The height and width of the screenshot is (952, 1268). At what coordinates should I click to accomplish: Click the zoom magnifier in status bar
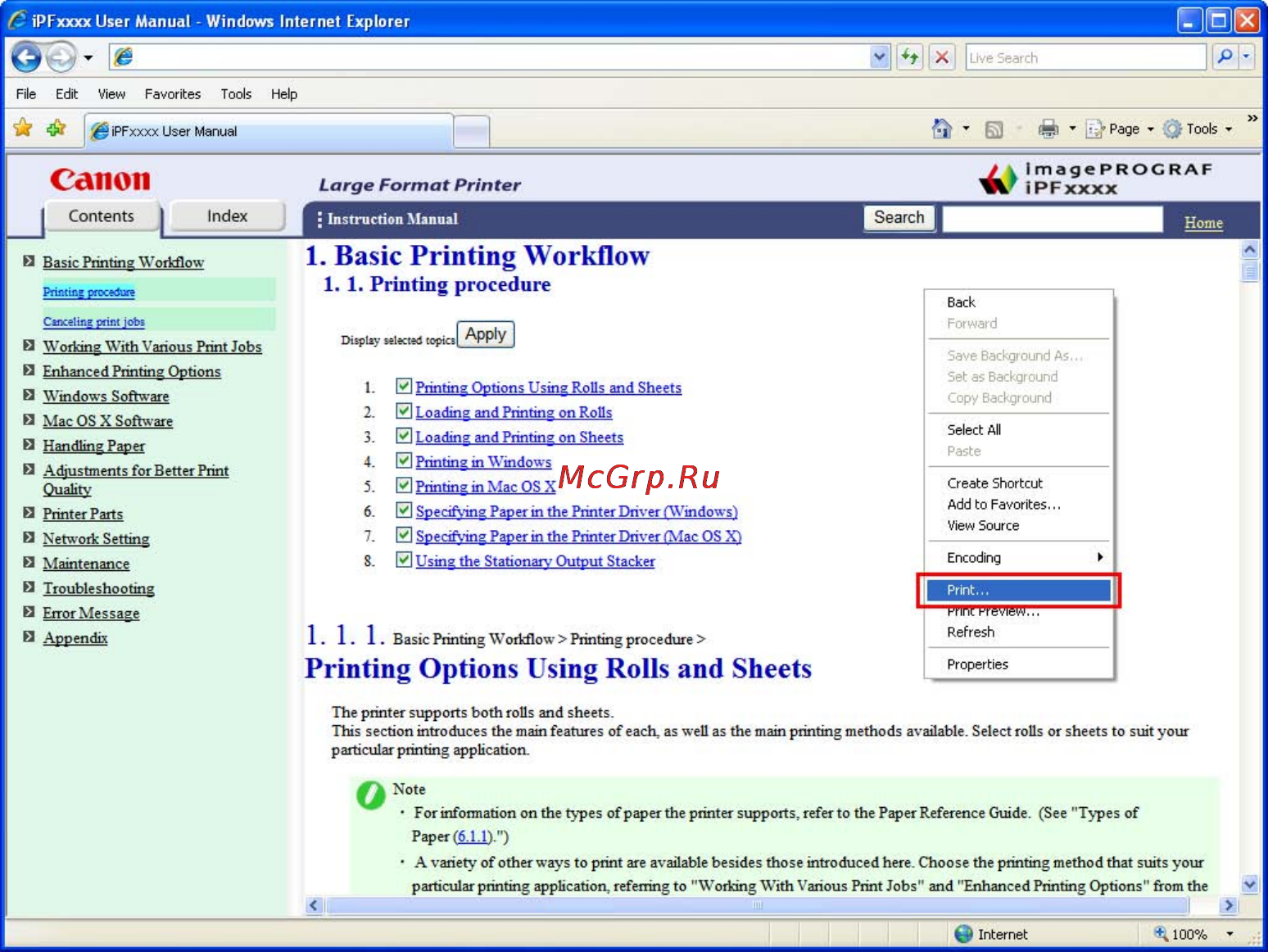point(1161,933)
